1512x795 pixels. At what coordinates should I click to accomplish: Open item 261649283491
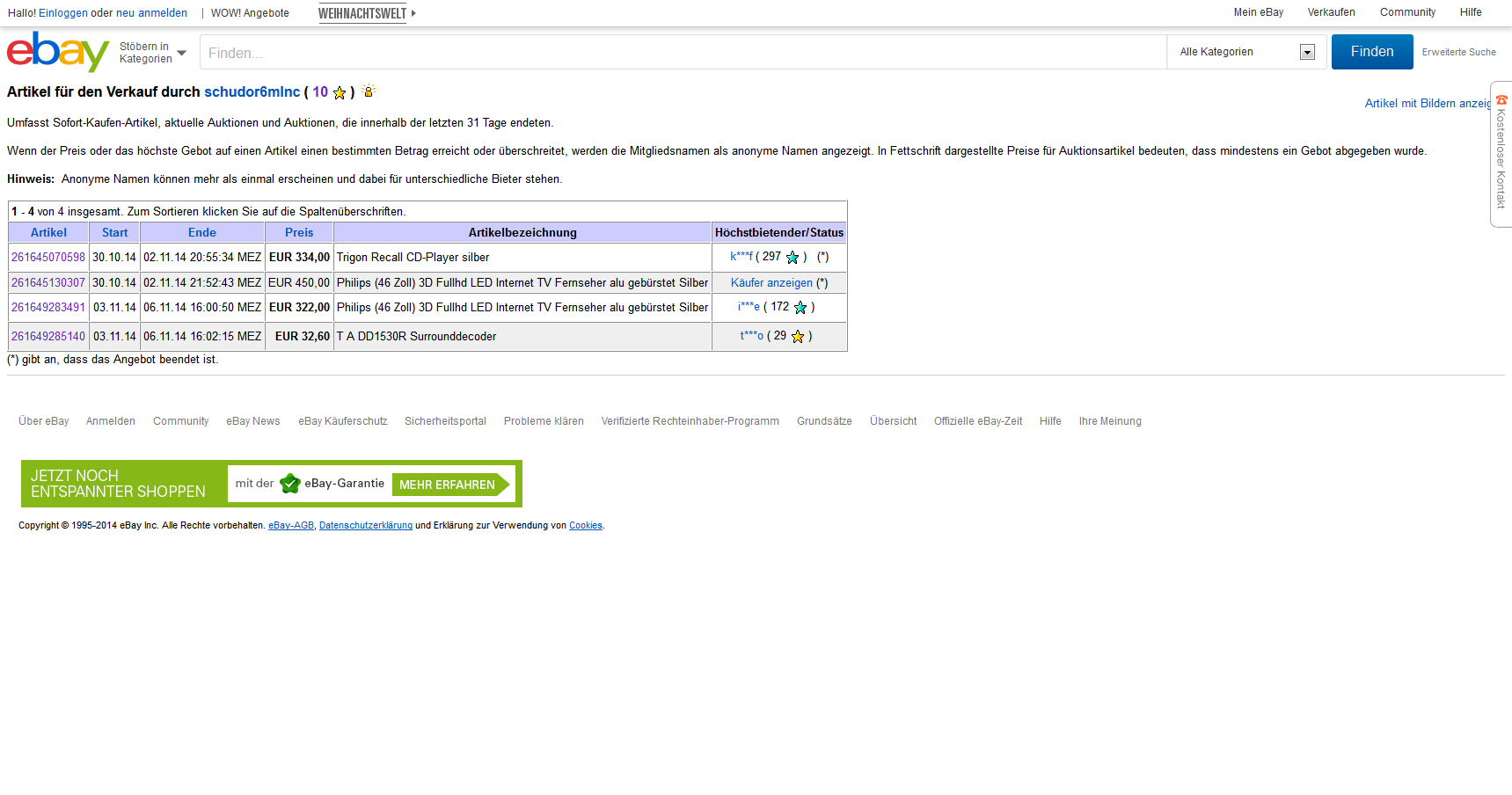48,308
